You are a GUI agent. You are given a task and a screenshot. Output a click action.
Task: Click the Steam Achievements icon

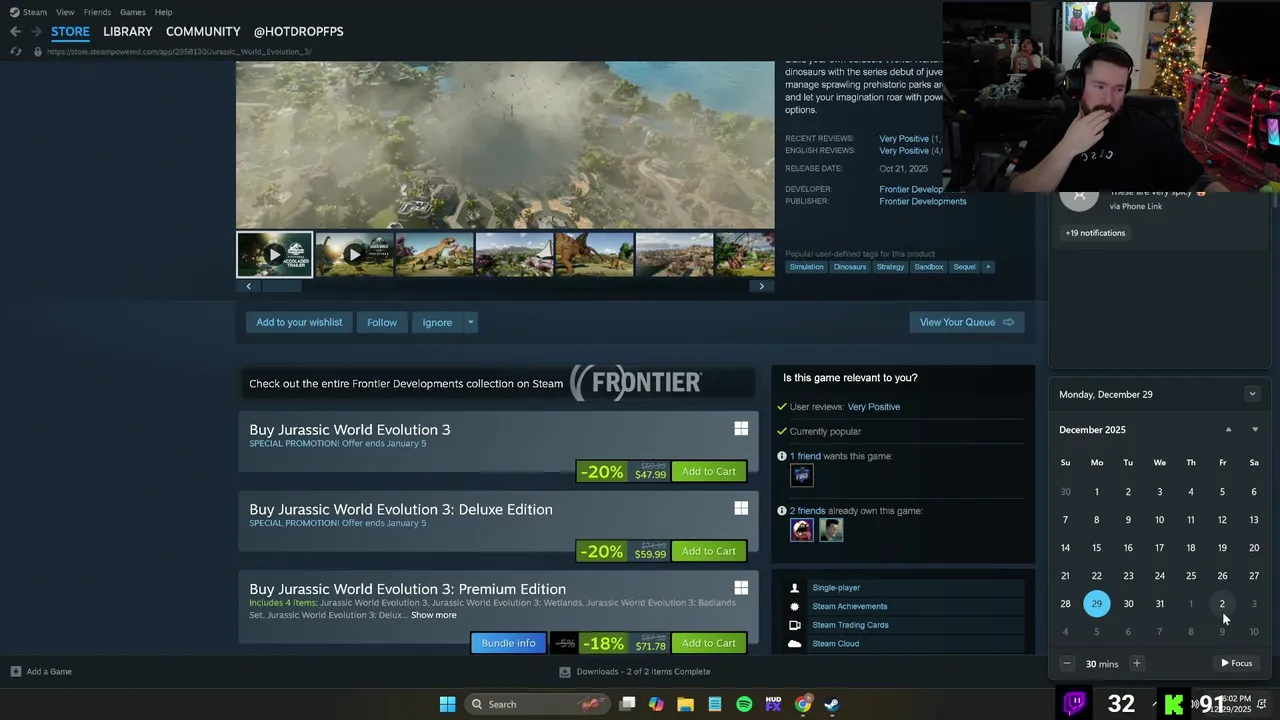[795, 606]
